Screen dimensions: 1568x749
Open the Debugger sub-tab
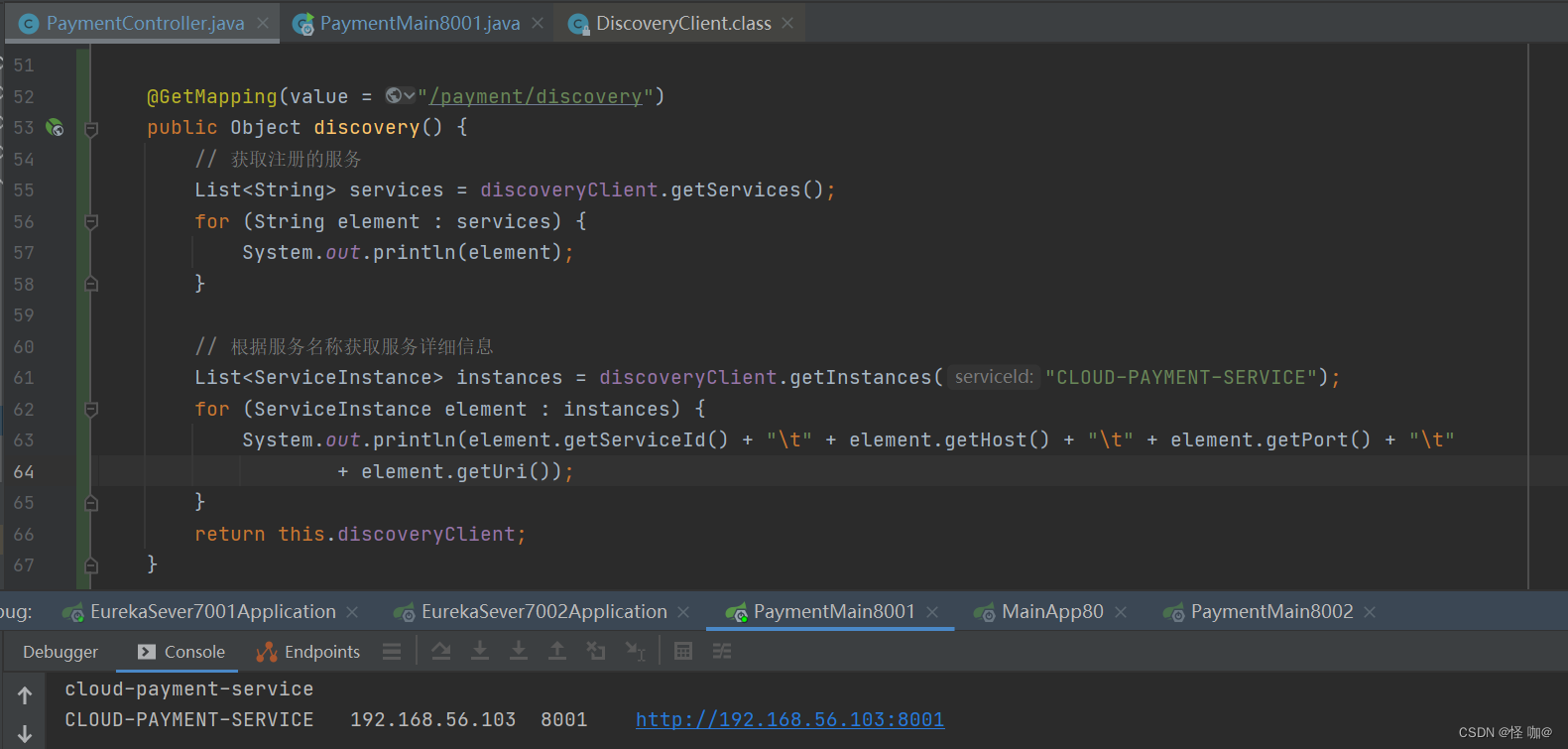point(60,652)
